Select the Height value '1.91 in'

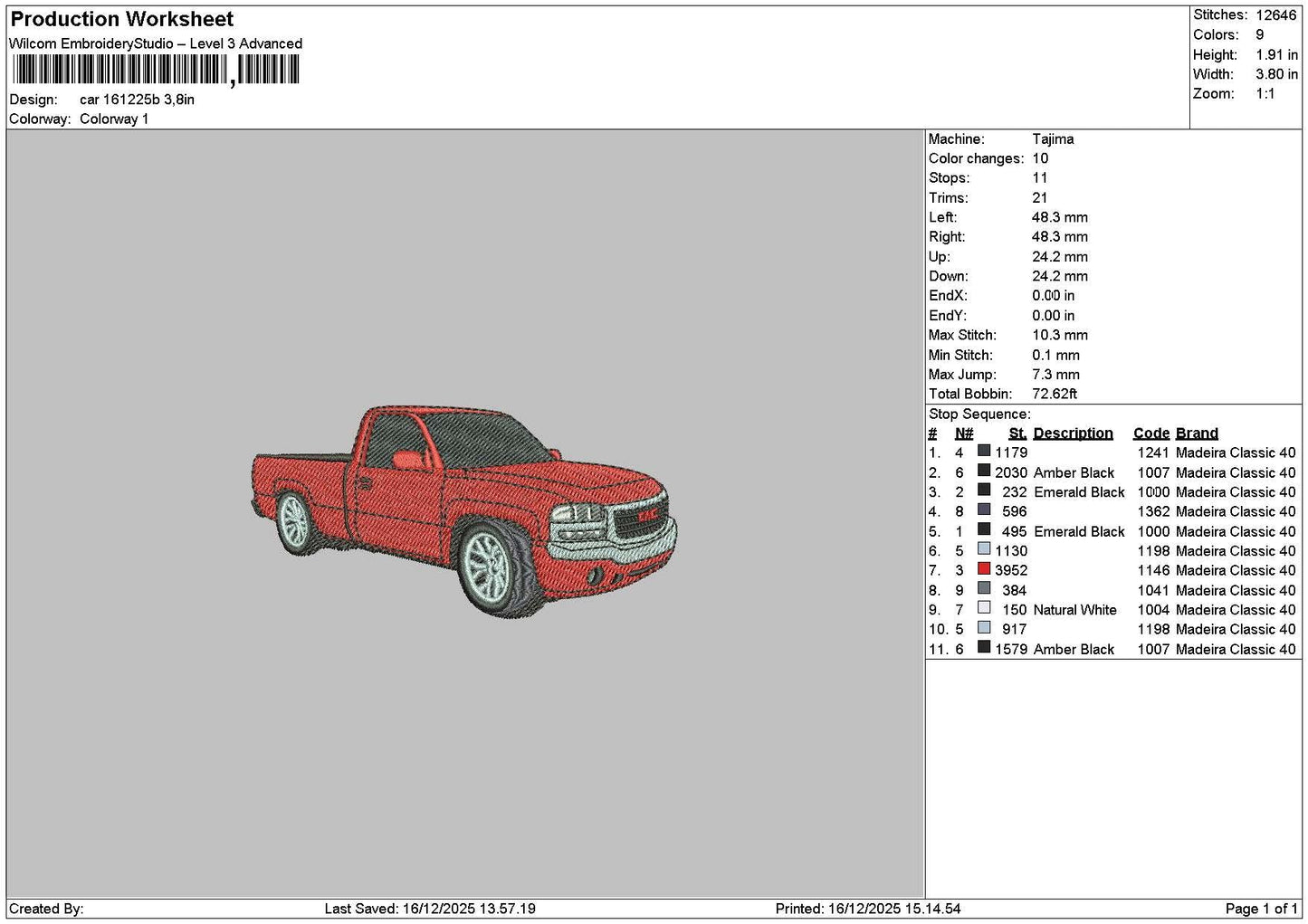point(1276,54)
